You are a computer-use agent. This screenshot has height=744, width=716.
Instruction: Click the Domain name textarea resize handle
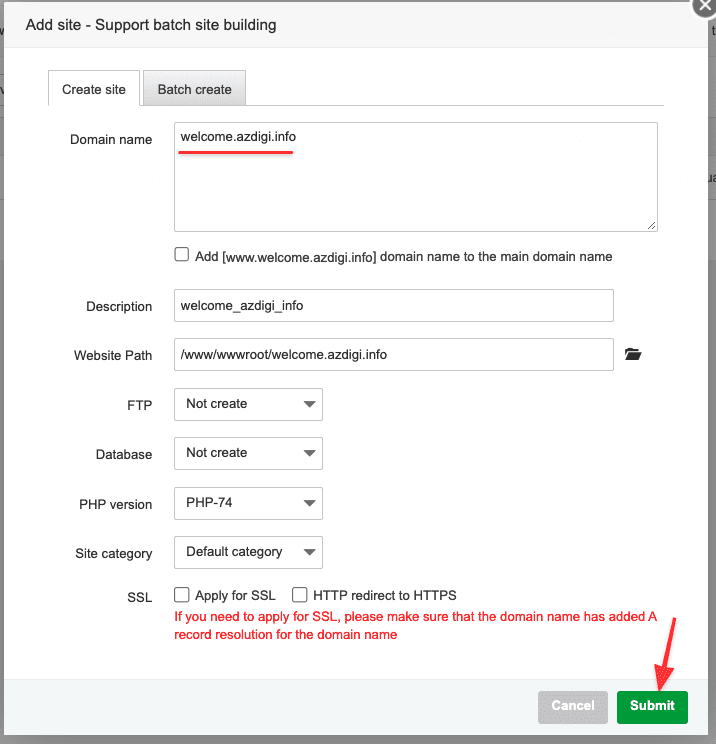point(651,226)
